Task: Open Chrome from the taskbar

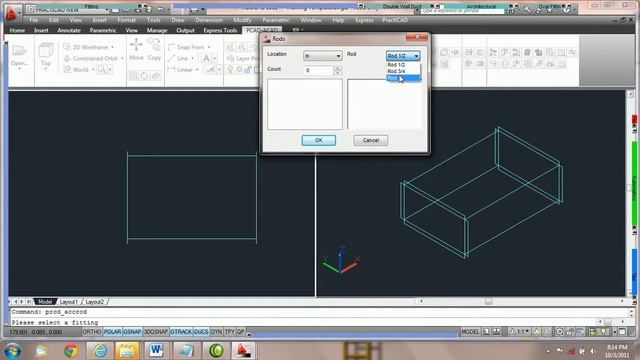Action: click(x=71, y=350)
